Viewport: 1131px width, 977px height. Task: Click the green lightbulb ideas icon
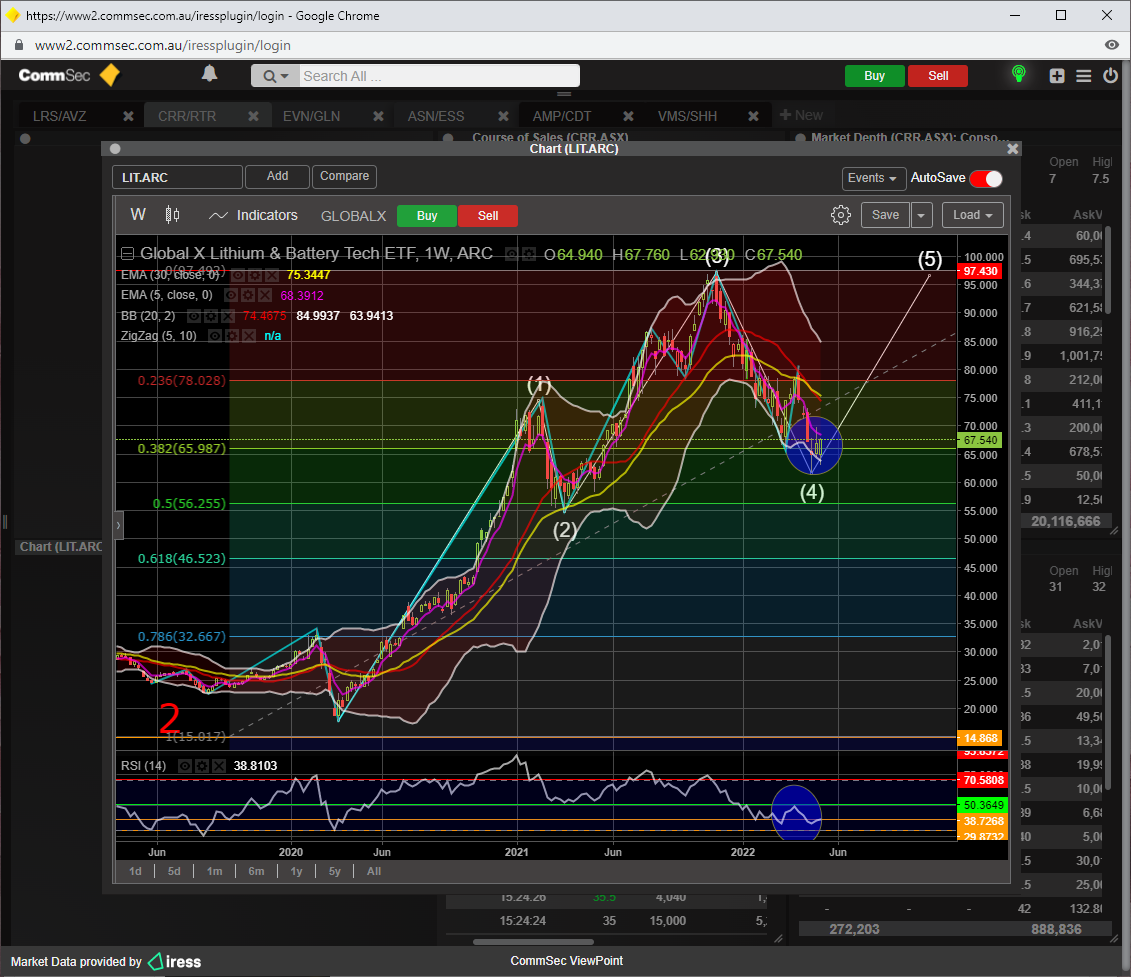point(1018,74)
